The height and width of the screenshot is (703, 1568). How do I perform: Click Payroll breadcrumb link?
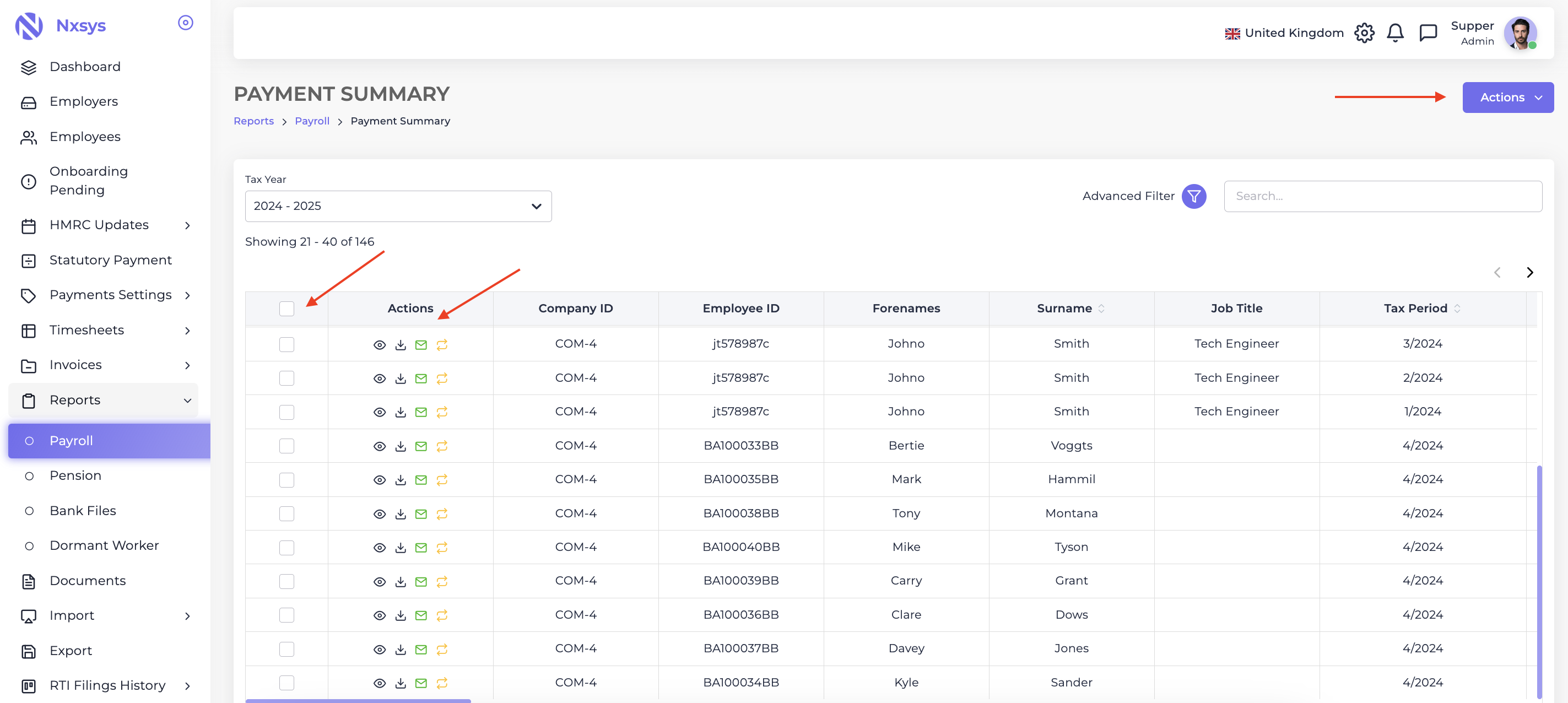(312, 121)
